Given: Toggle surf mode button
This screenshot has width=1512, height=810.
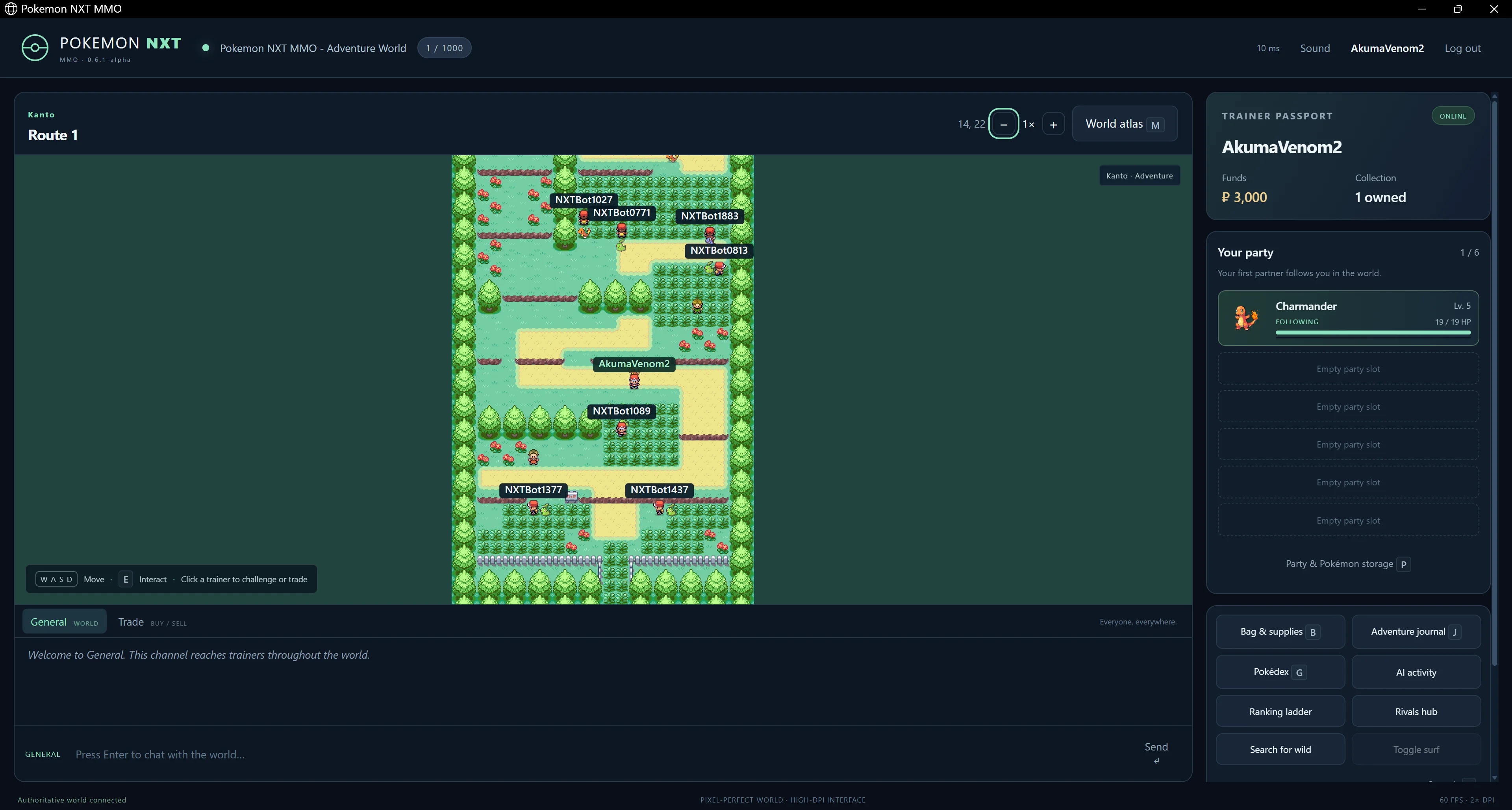Looking at the screenshot, I should [1416, 749].
